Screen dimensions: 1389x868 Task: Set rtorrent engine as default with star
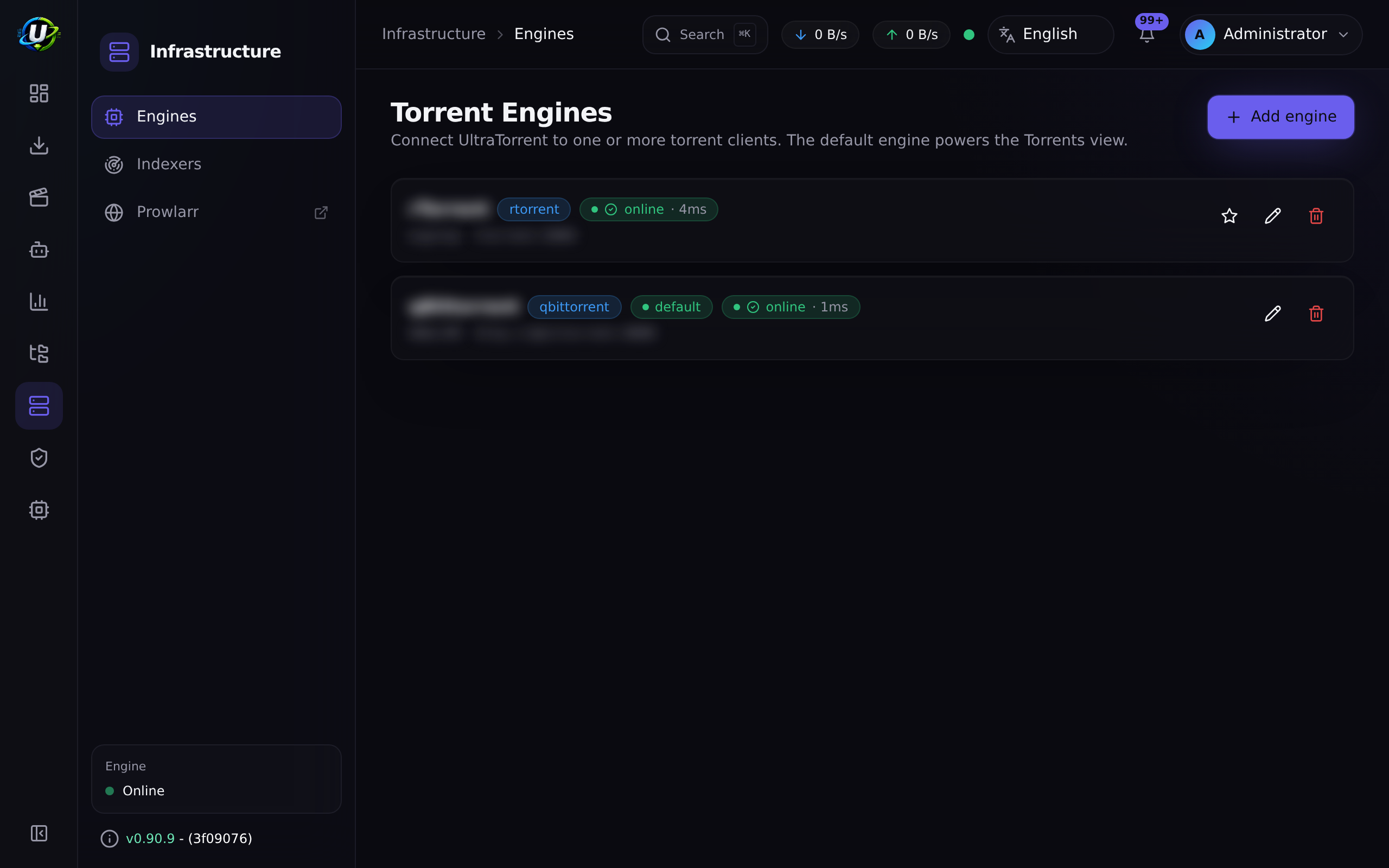1229,216
